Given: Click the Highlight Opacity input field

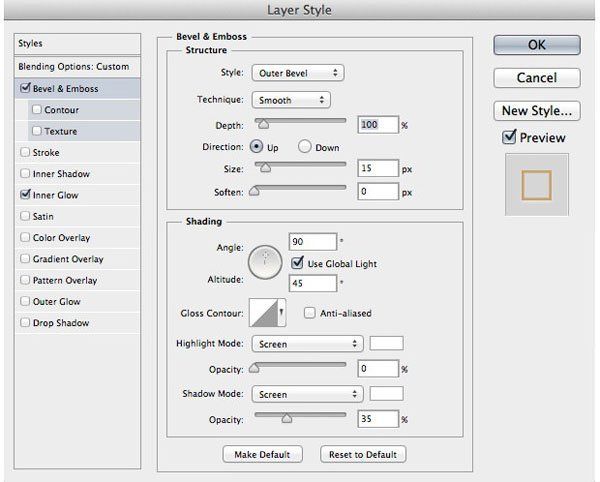Looking at the screenshot, I should (x=378, y=368).
